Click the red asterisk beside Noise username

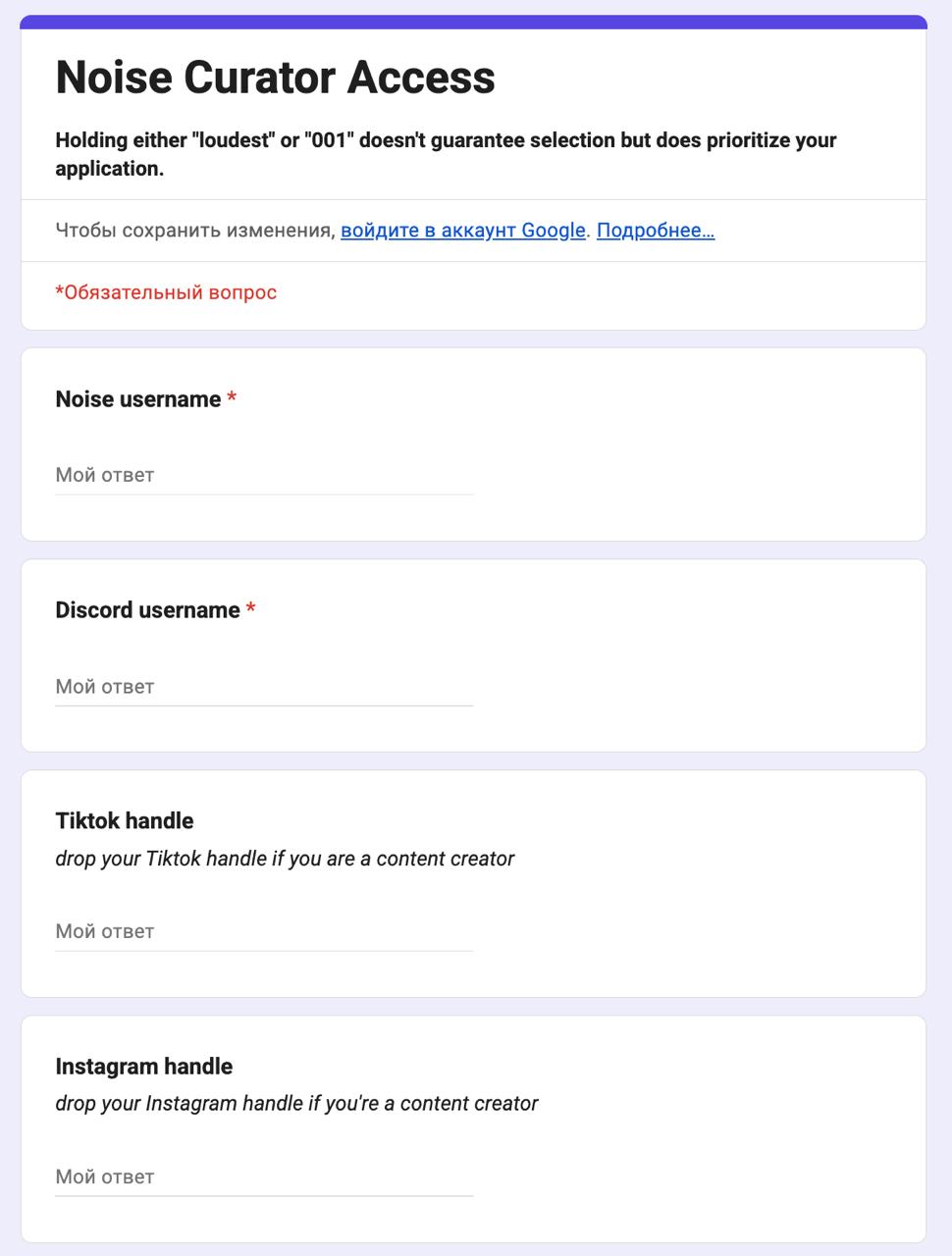(232, 398)
